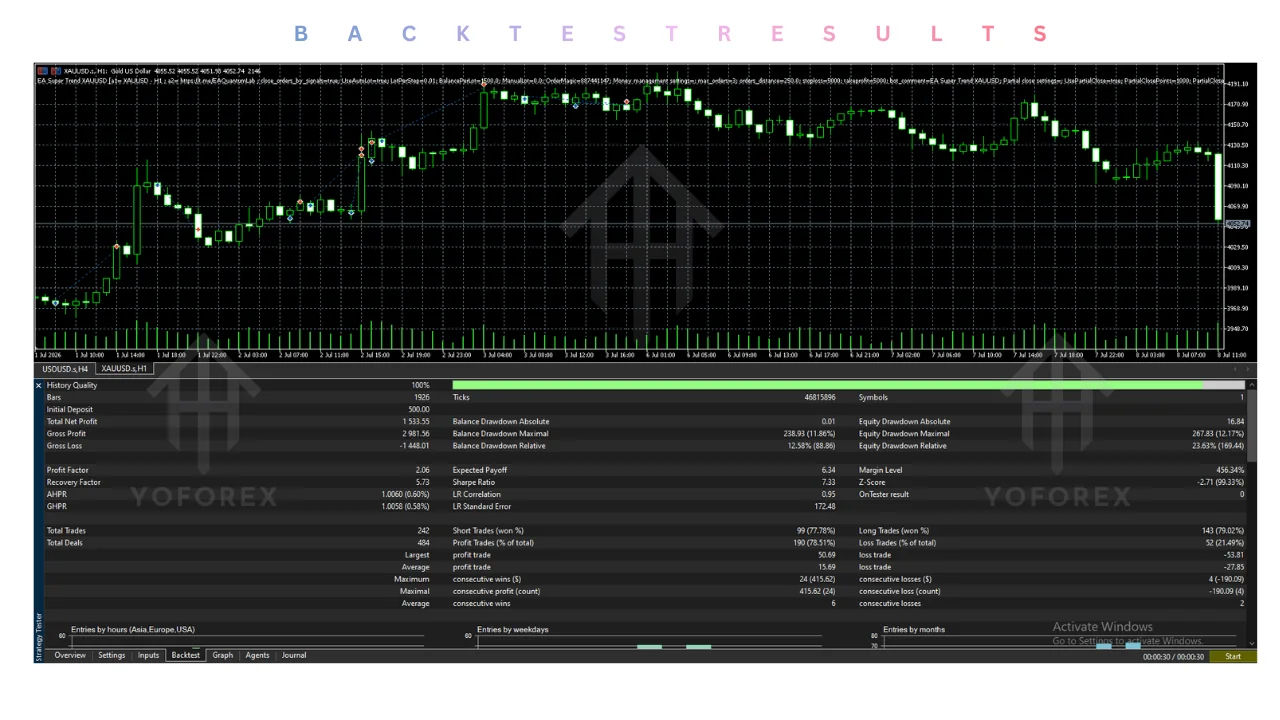
Task: Select the XAUUSD.s,H1 chart tab
Action: [125, 369]
